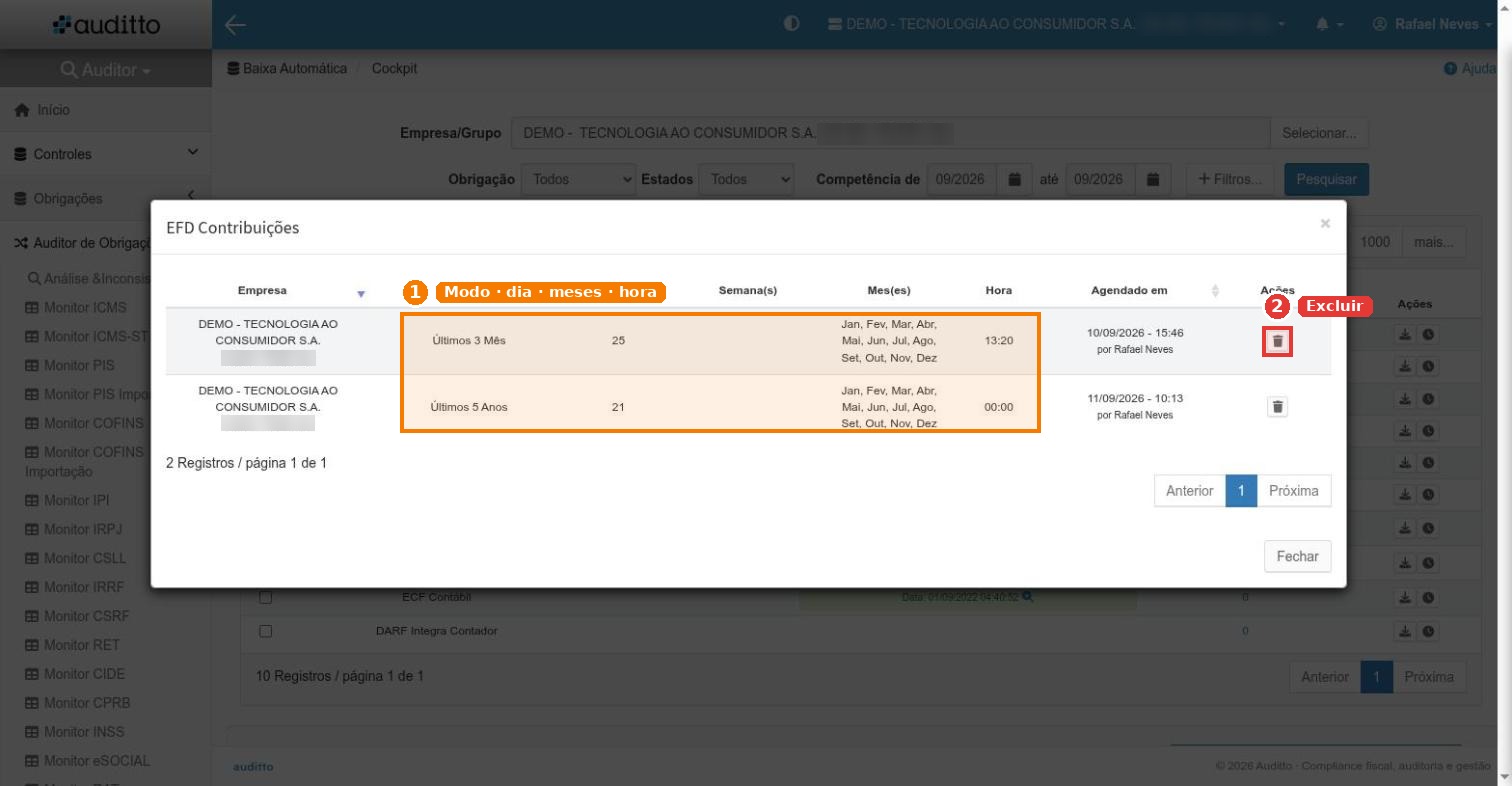The width and height of the screenshot is (1512, 786).
Task: Expand Obrigações menu
Action: (106, 198)
